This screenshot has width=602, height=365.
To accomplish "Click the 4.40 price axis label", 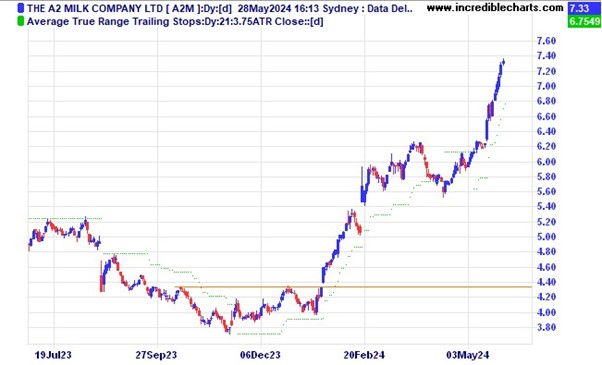I will pyautogui.click(x=546, y=282).
